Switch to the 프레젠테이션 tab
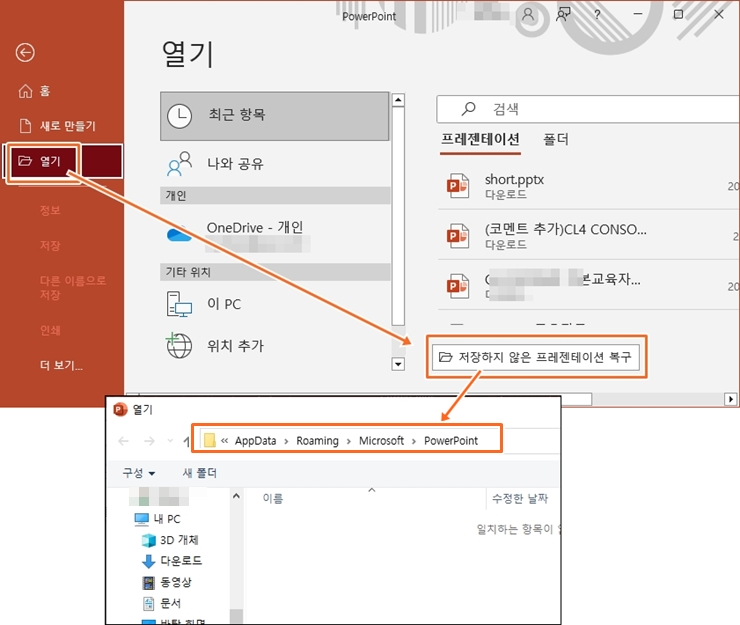The width and height of the screenshot is (740, 625). (480, 140)
